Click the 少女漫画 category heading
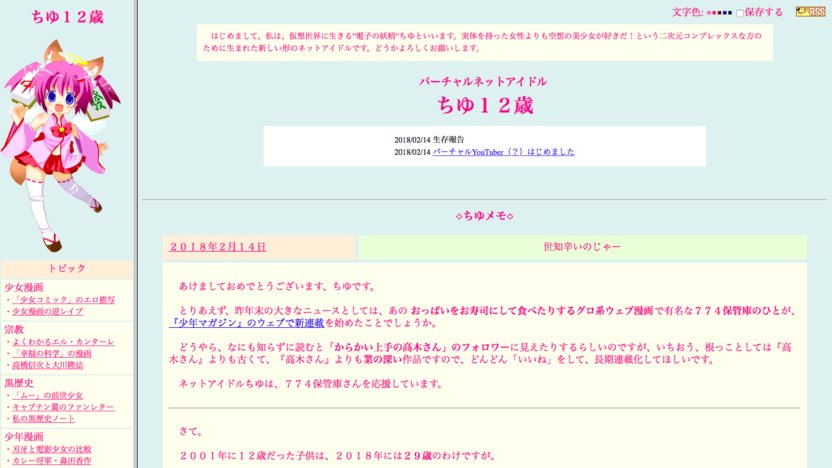Viewport: 832px width, 468px height. point(24,288)
